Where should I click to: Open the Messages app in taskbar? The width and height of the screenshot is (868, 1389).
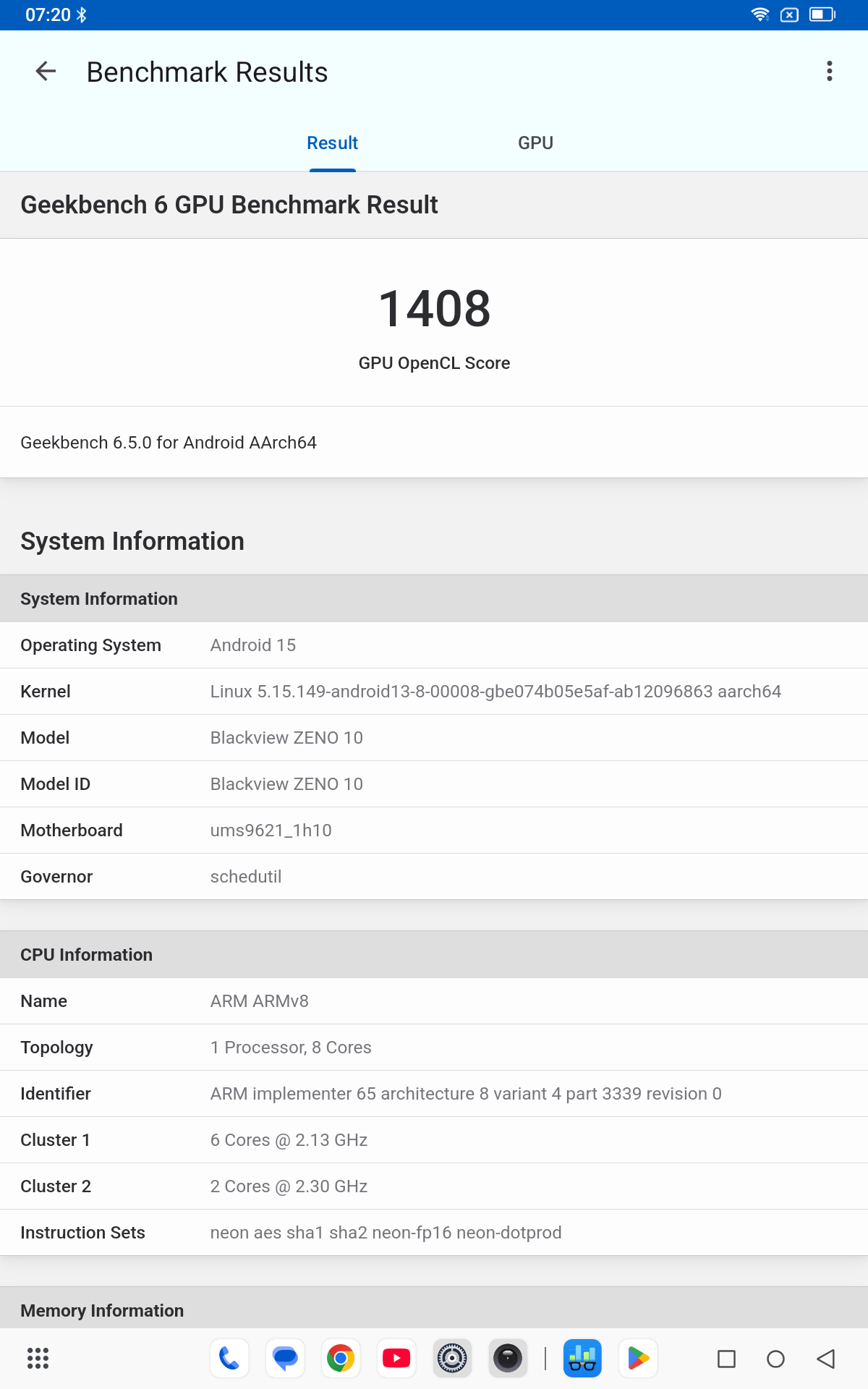point(285,1359)
